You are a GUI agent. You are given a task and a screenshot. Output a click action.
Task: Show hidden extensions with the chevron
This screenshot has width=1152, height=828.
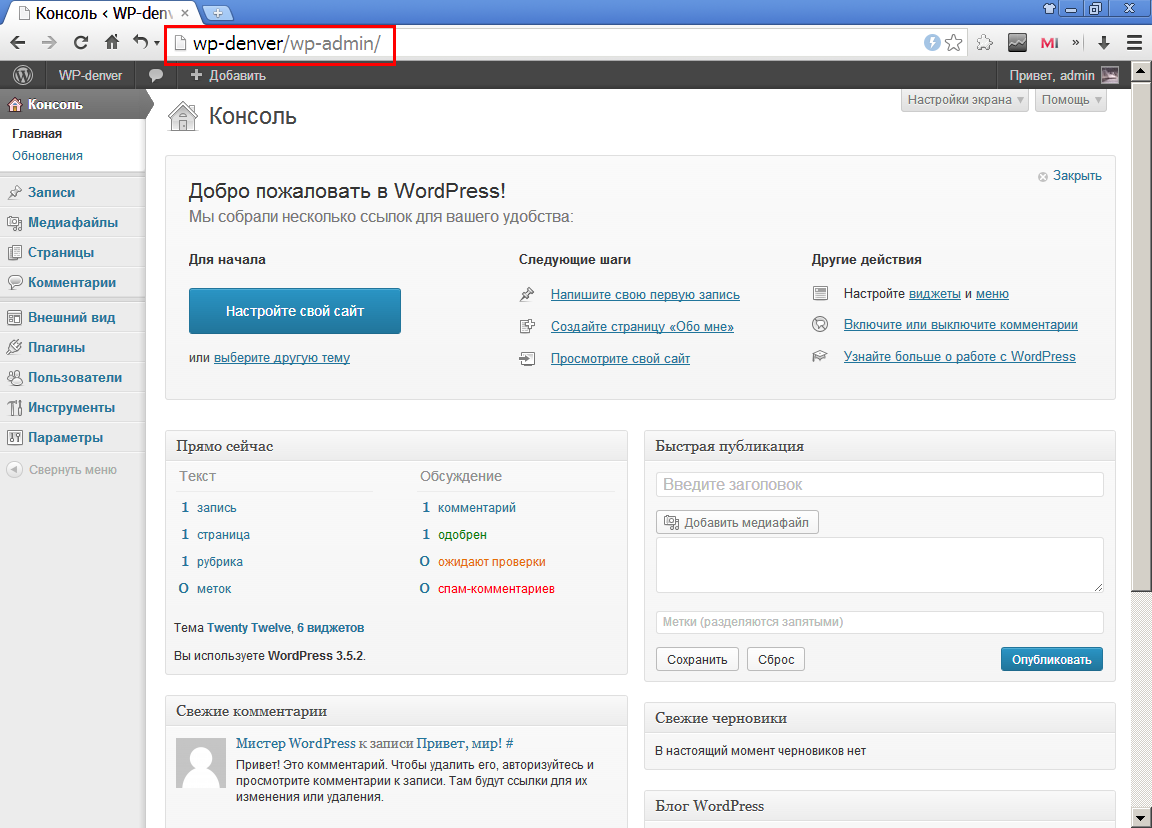coord(1076,43)
